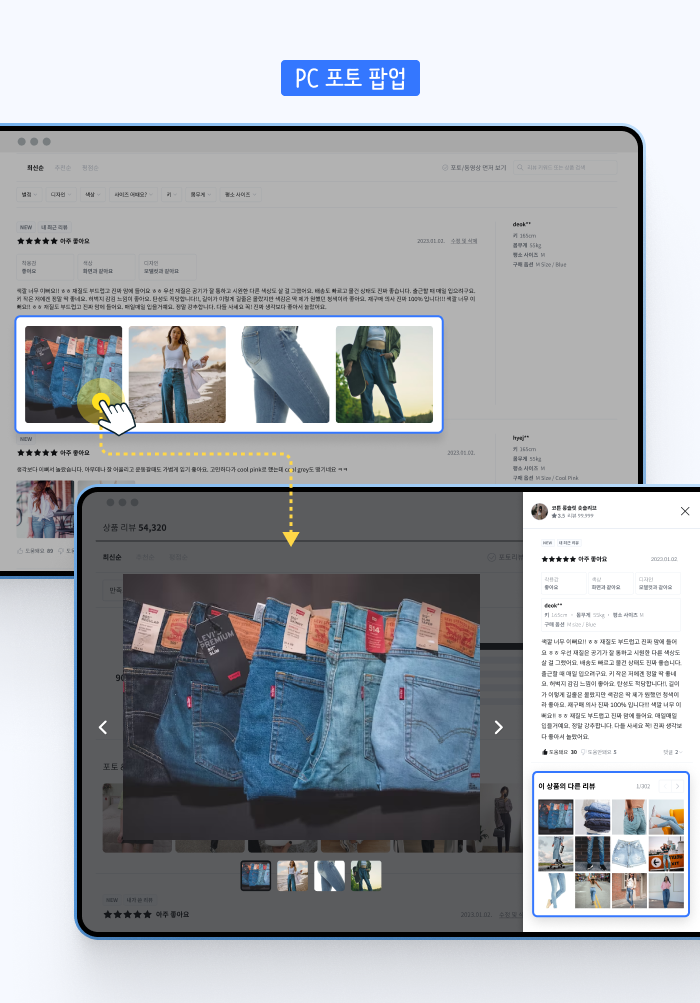Open the 색상 filter dropdown
The height and width of the screenshot is (1003, 700).
(x=93, y=194)
